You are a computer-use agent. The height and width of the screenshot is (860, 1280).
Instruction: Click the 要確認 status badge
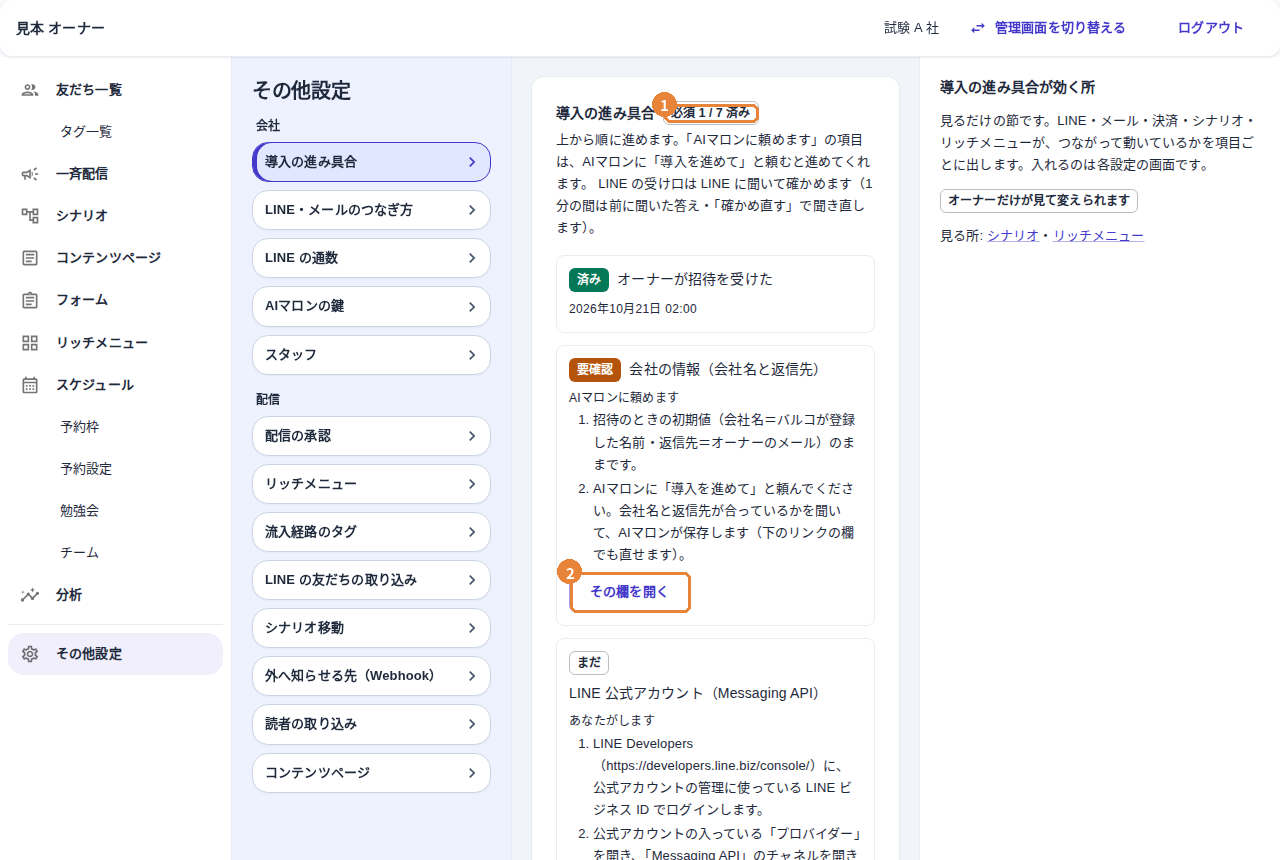(x=595, y=370)
